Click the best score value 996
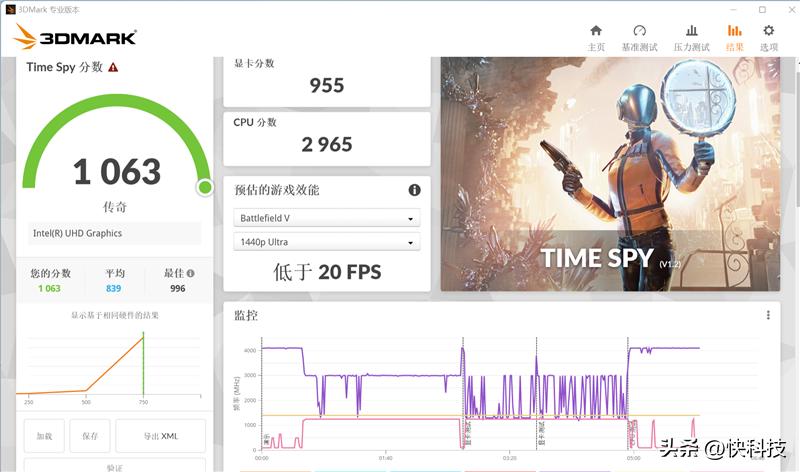This screenshot has height=472, width=800. click(x=178, y=288)
